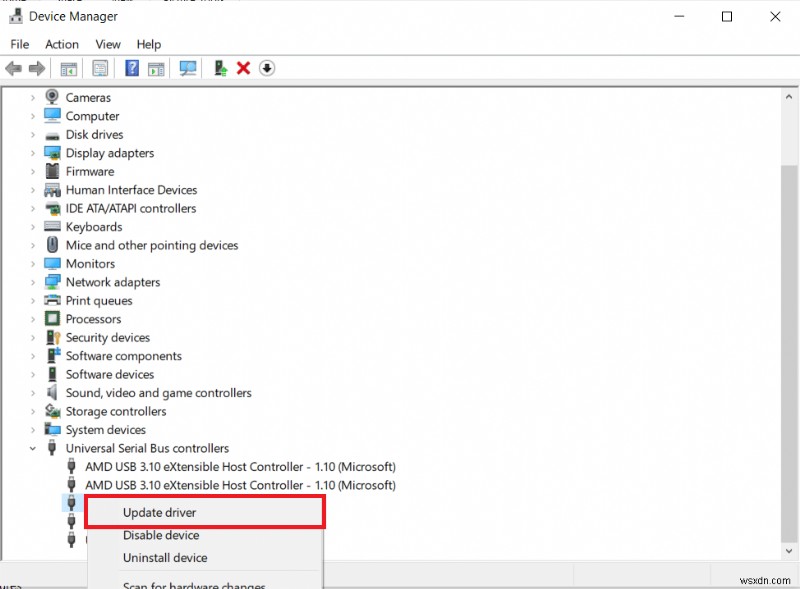Select the Software devices tree item
Viewport: 800px width, 589px height.
[110, 374]
